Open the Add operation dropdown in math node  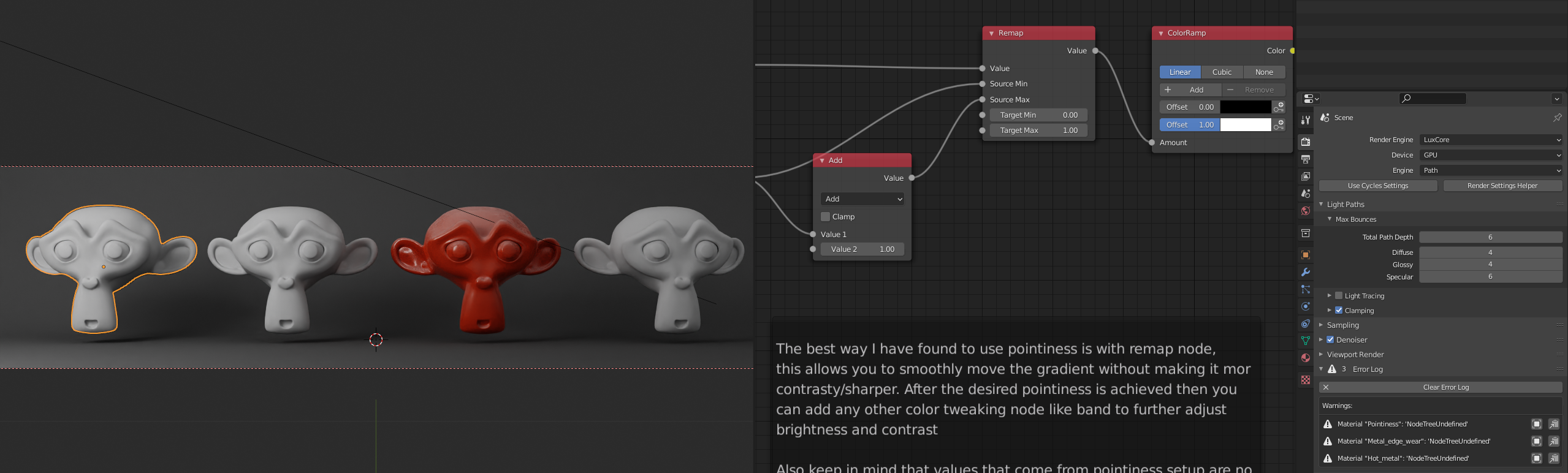(x=862, y=199)
